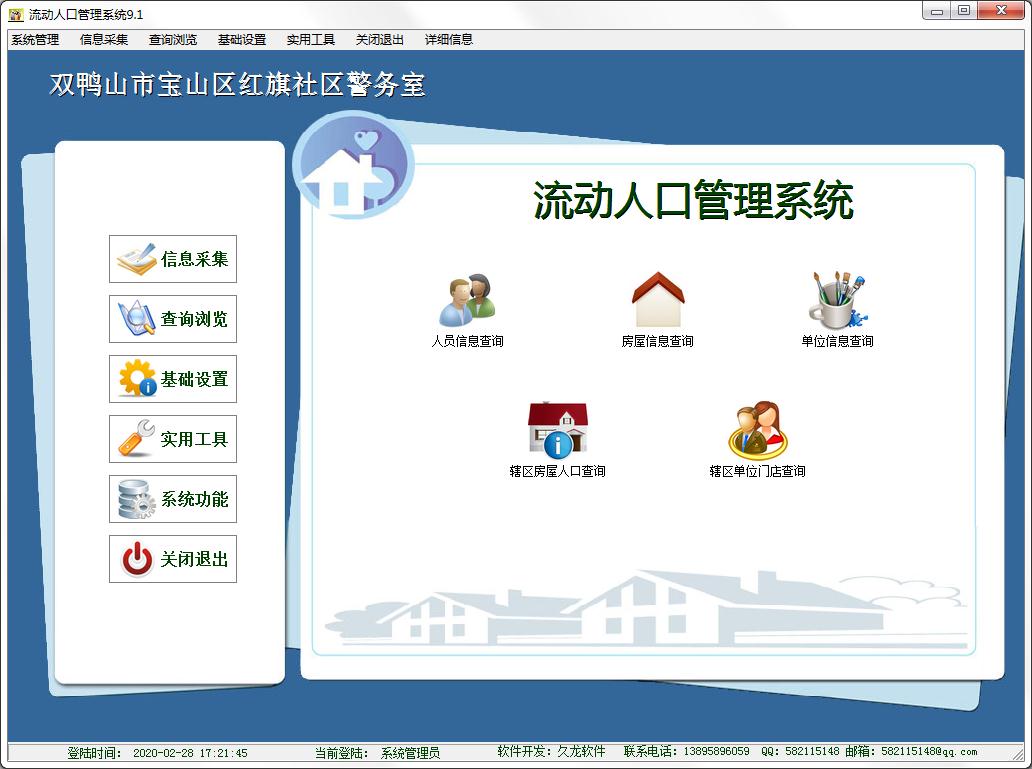Select the red roof 房屋信息查询 icon

657,295
